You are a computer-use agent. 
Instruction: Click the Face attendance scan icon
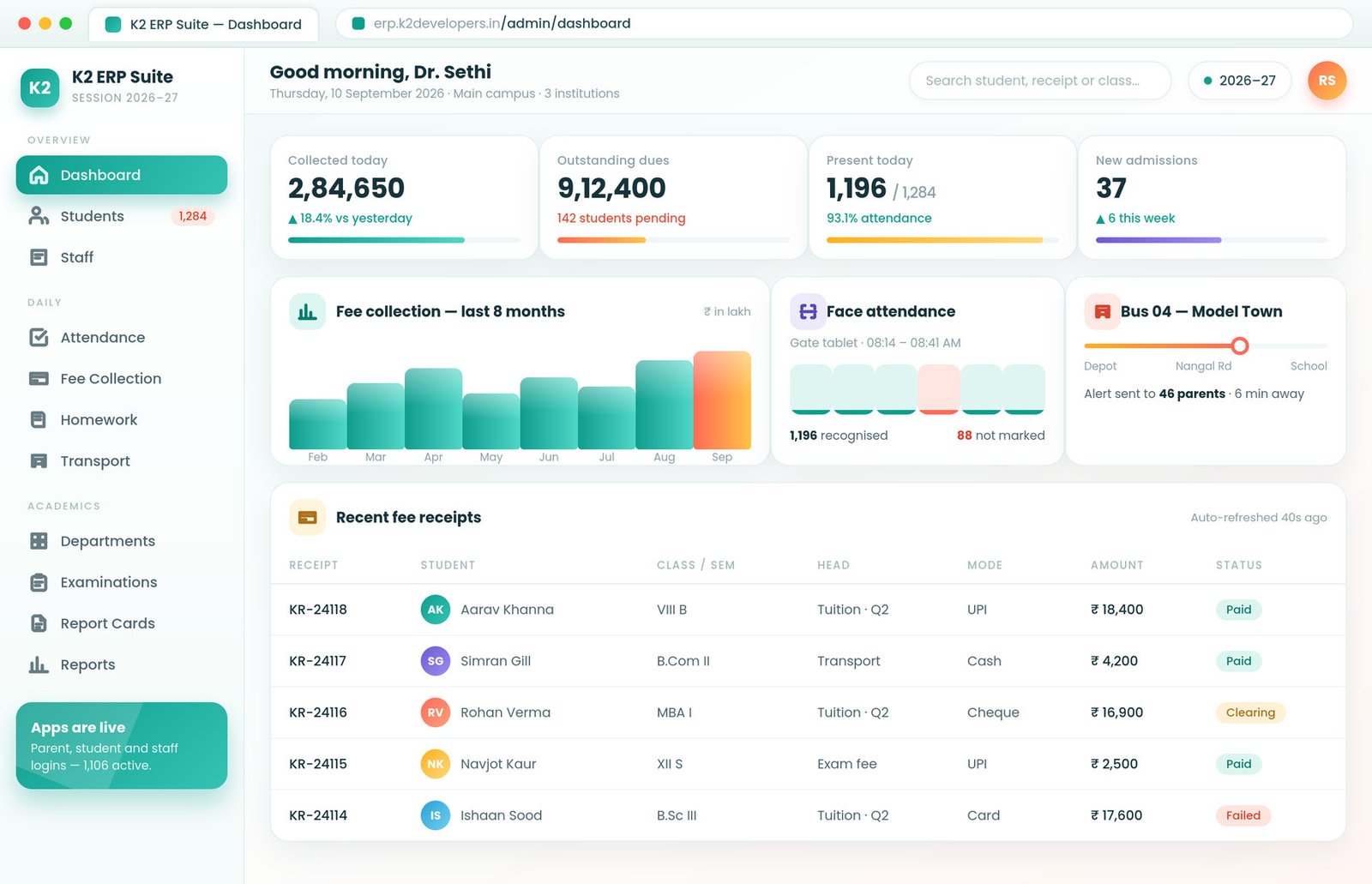(x=808, y=312)
